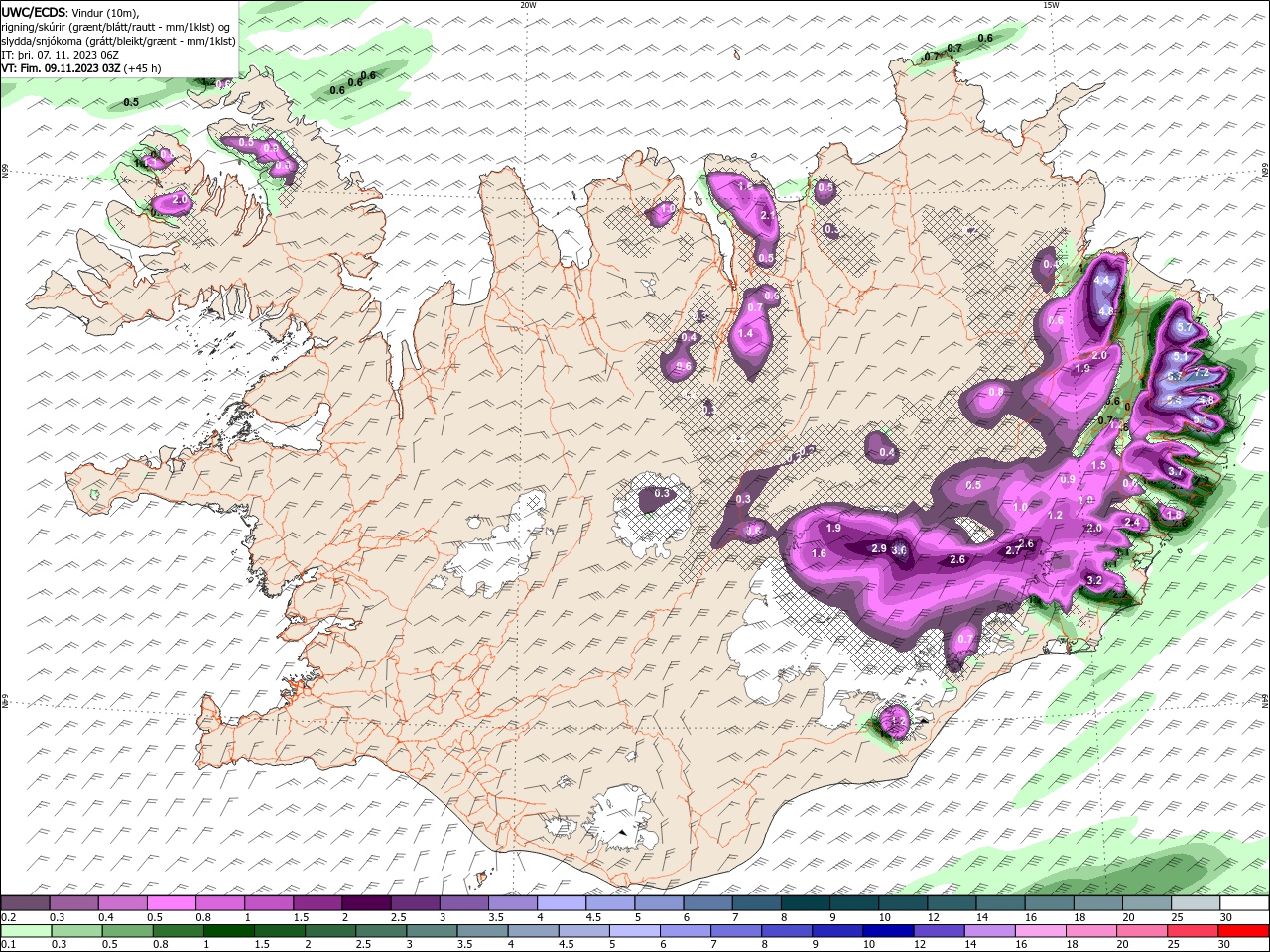1270x952 pixels.
Task: Click the 'VT: Fim. 09.11.2023 03Z' valid time
Action: 62,68
